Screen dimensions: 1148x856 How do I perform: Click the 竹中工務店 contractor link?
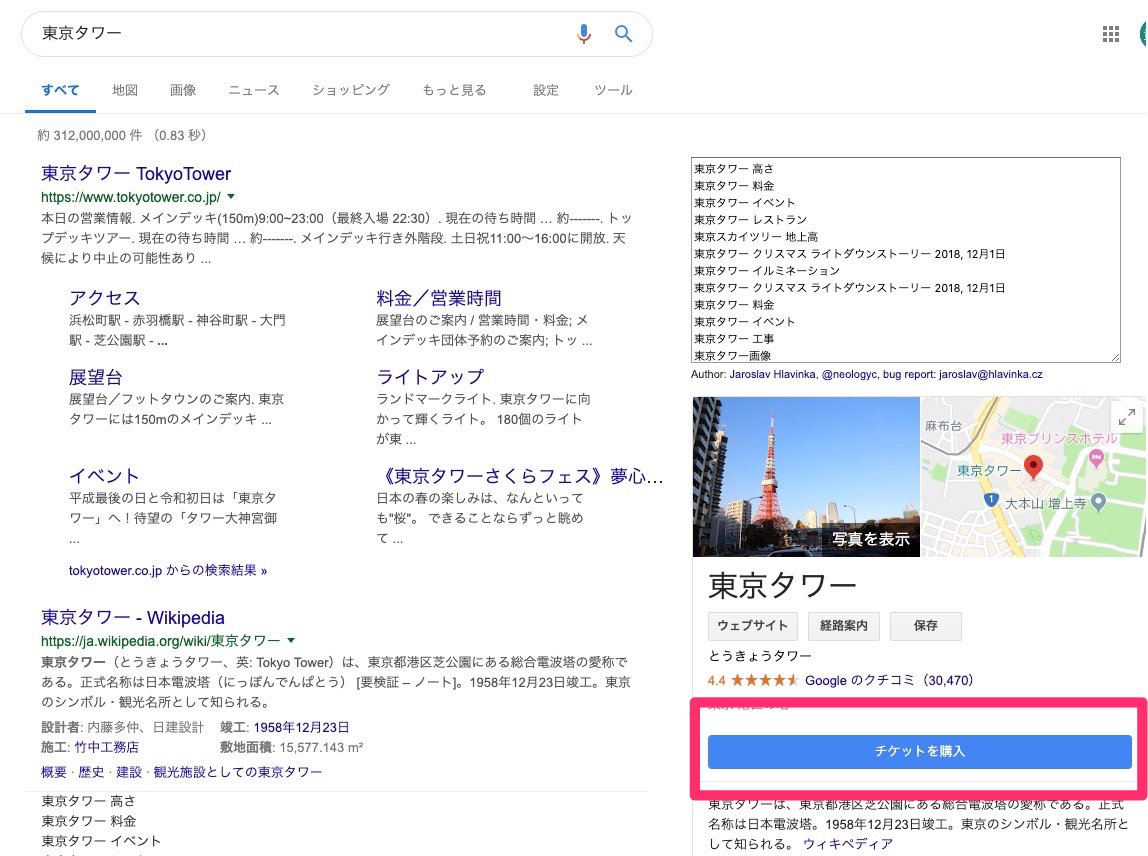(106, 747)
